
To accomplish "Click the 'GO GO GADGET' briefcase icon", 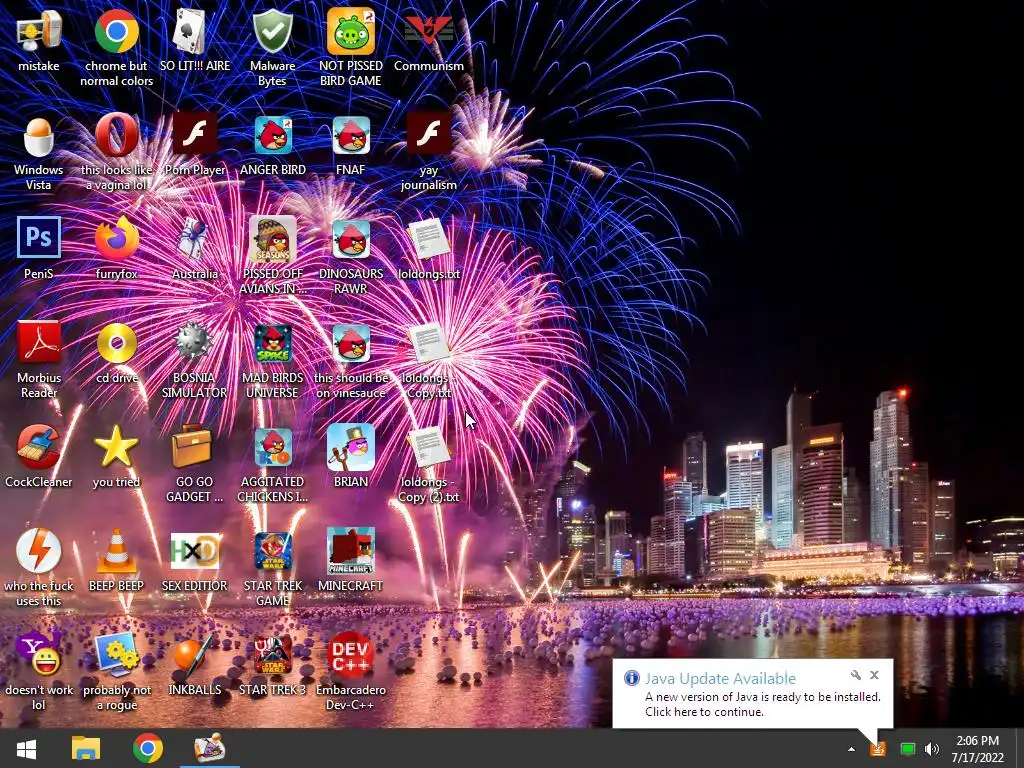I will pos(192,446).
